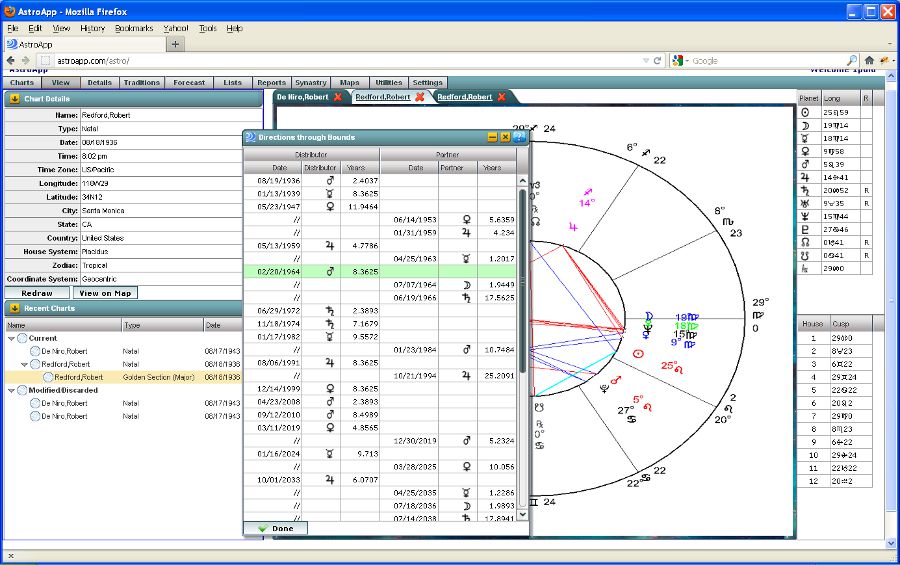Click Done in the Directions dialog

(x=275, y=528)
